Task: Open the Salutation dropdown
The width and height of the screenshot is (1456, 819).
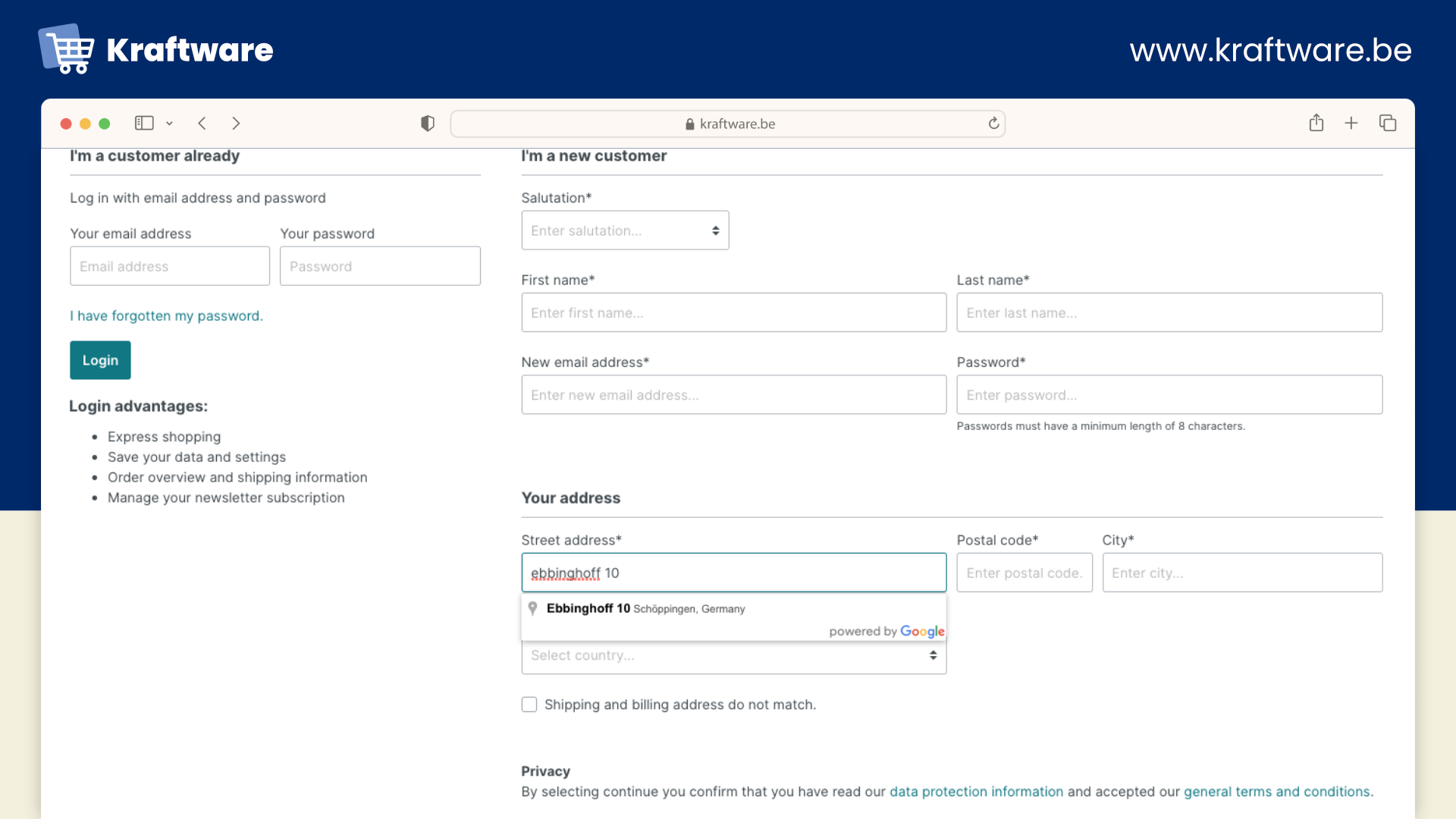Action: pos(625,231)
